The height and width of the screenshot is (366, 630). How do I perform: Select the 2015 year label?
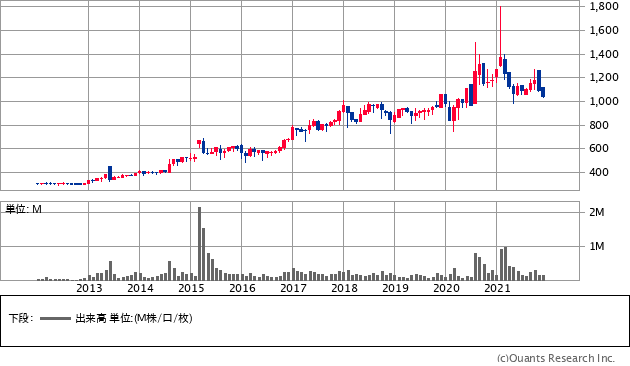click(x=191, y=288)
